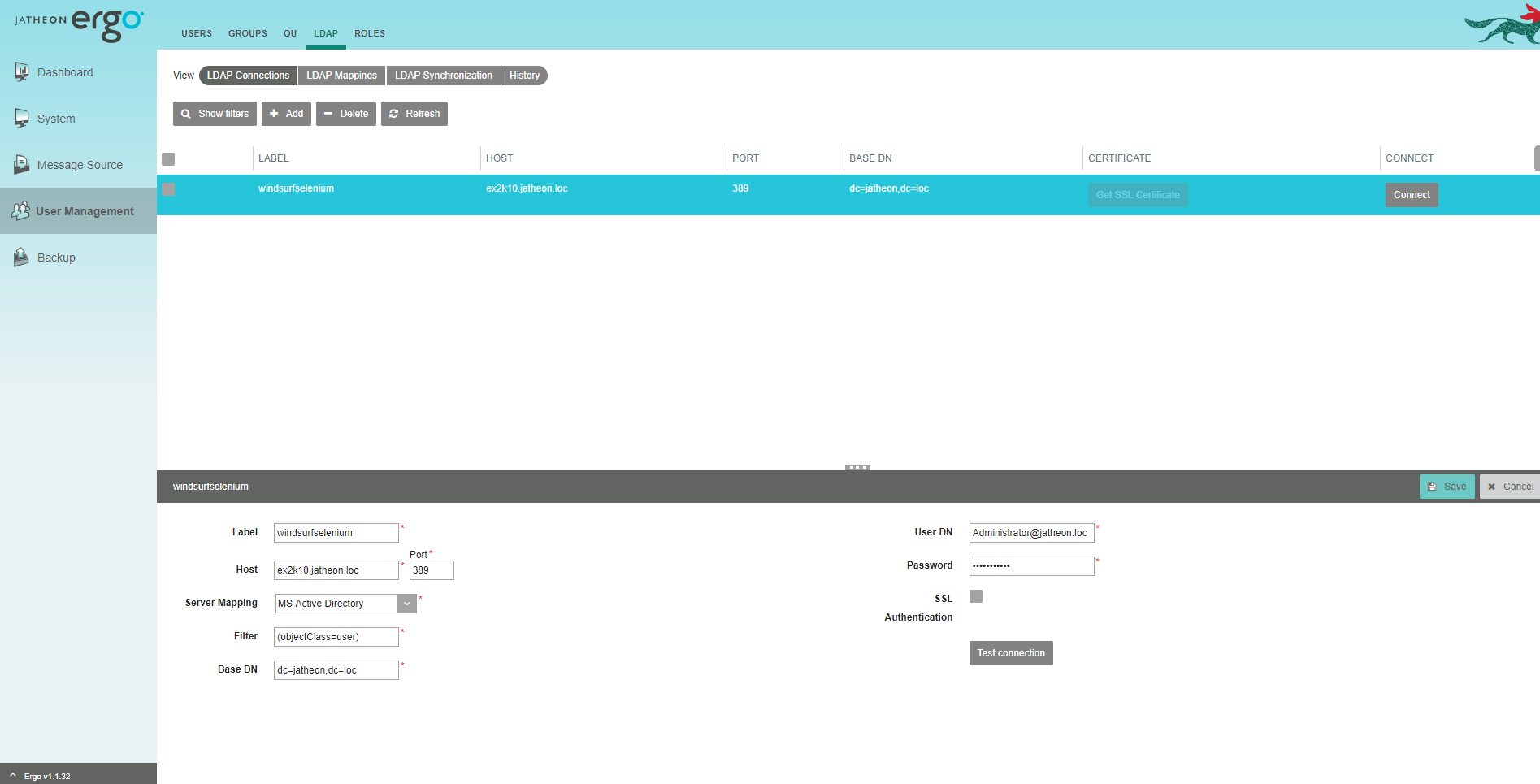Open the History view
Viewport: 1540px width, 784px height.
coord(524,76)
